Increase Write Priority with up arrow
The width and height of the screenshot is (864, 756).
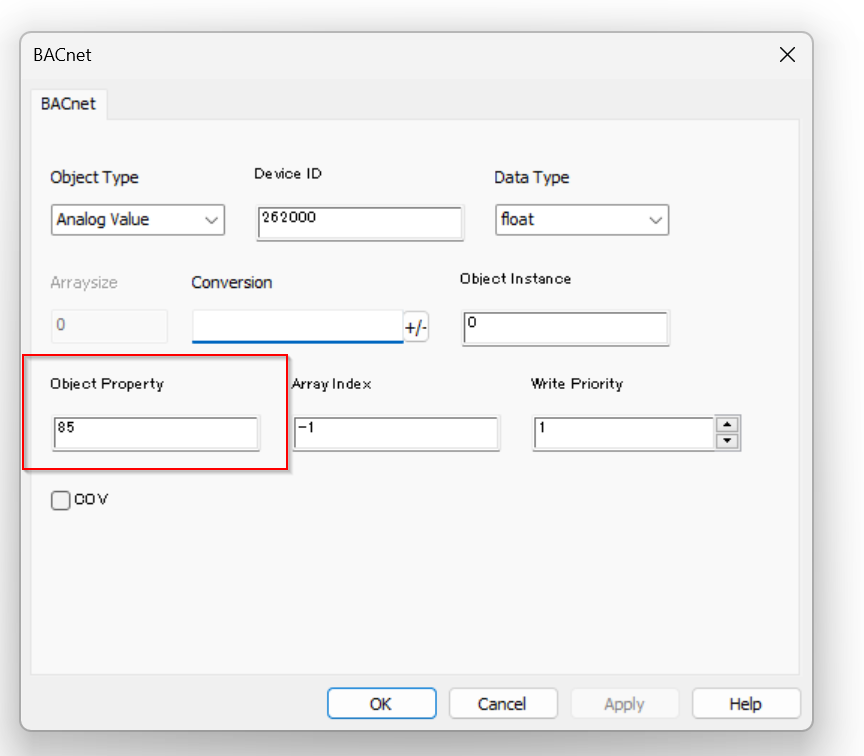pos(727,424)
